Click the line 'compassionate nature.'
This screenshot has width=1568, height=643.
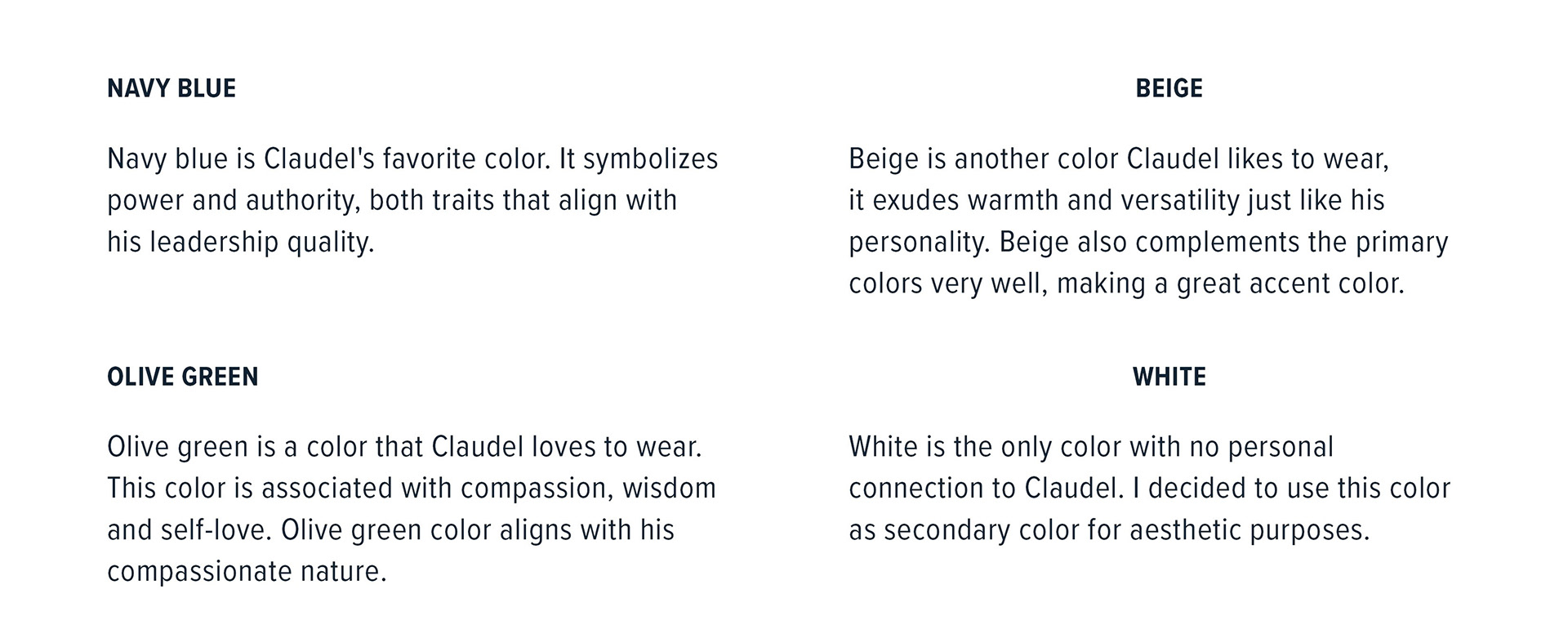[247, 572]
